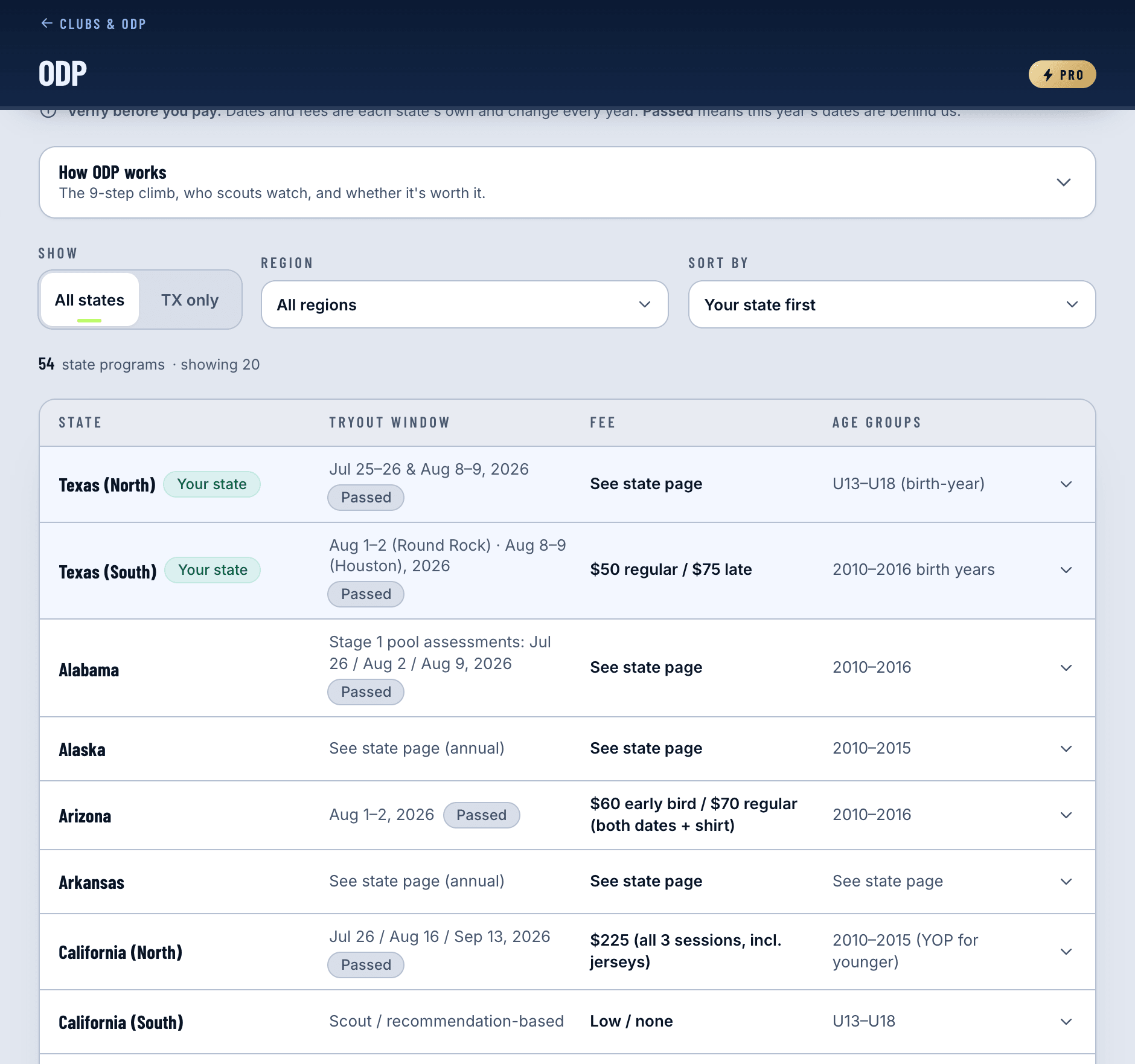
Task: Click the $50 regular / $75 late fee
Action: click(x=671, y=569)
